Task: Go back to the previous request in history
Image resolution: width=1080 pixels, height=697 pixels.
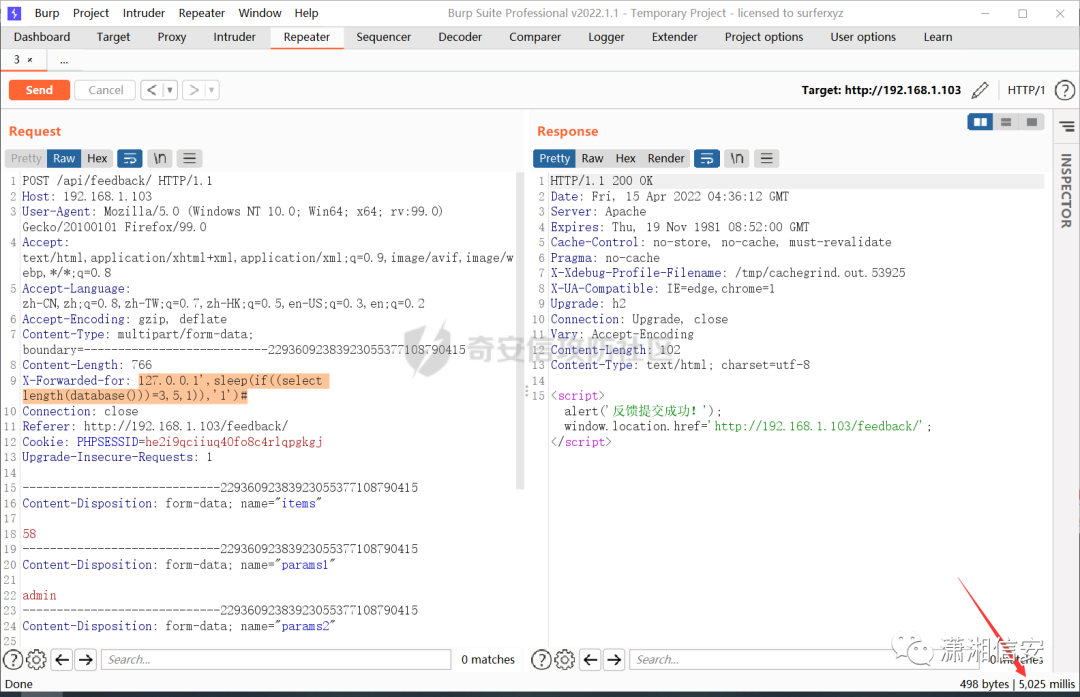Action: tap(152, 90)
